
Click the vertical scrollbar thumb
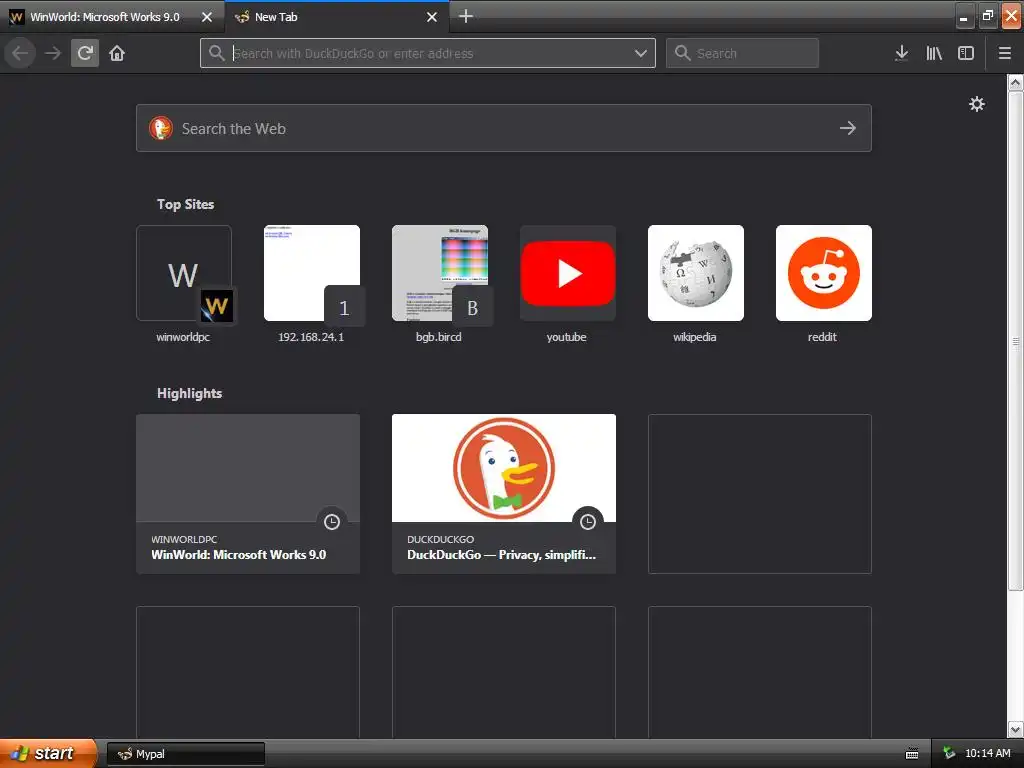pyautogui.click(x=1016, y=341)
